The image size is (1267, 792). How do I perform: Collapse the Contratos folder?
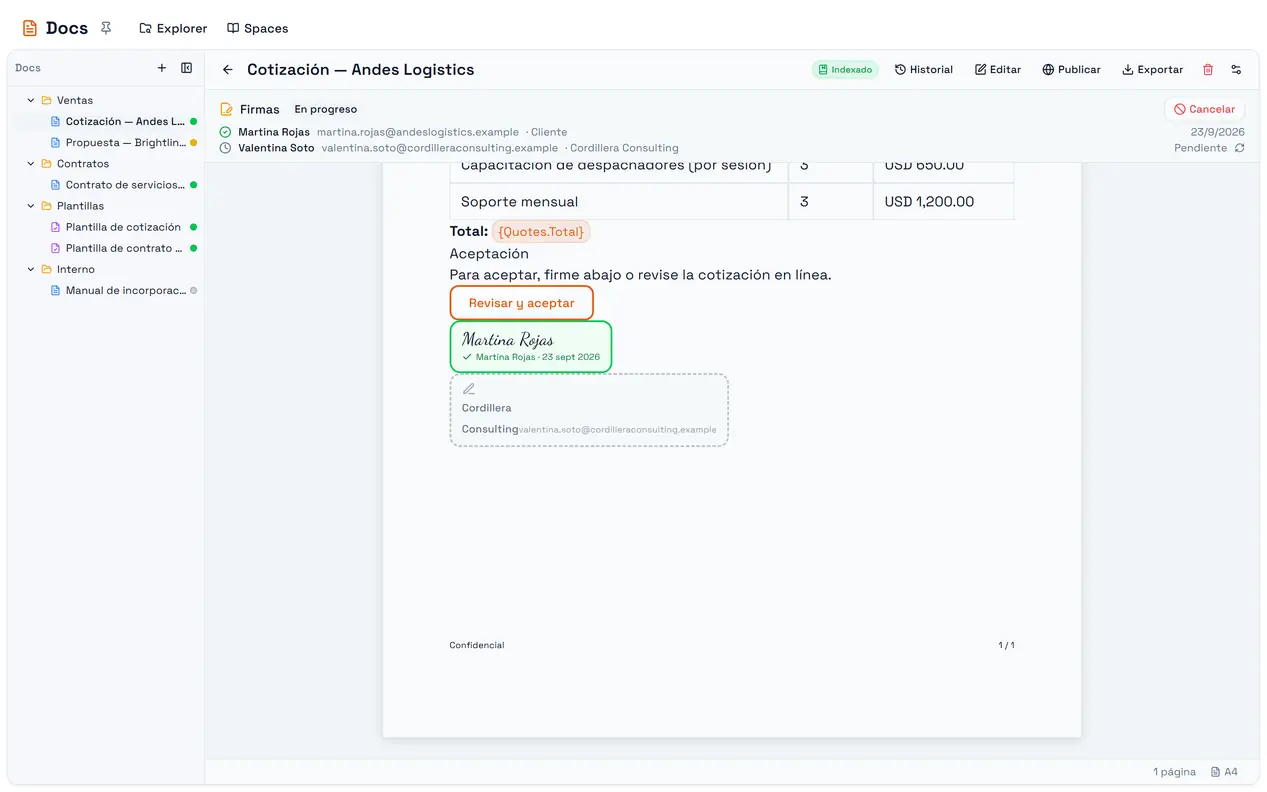31,163
